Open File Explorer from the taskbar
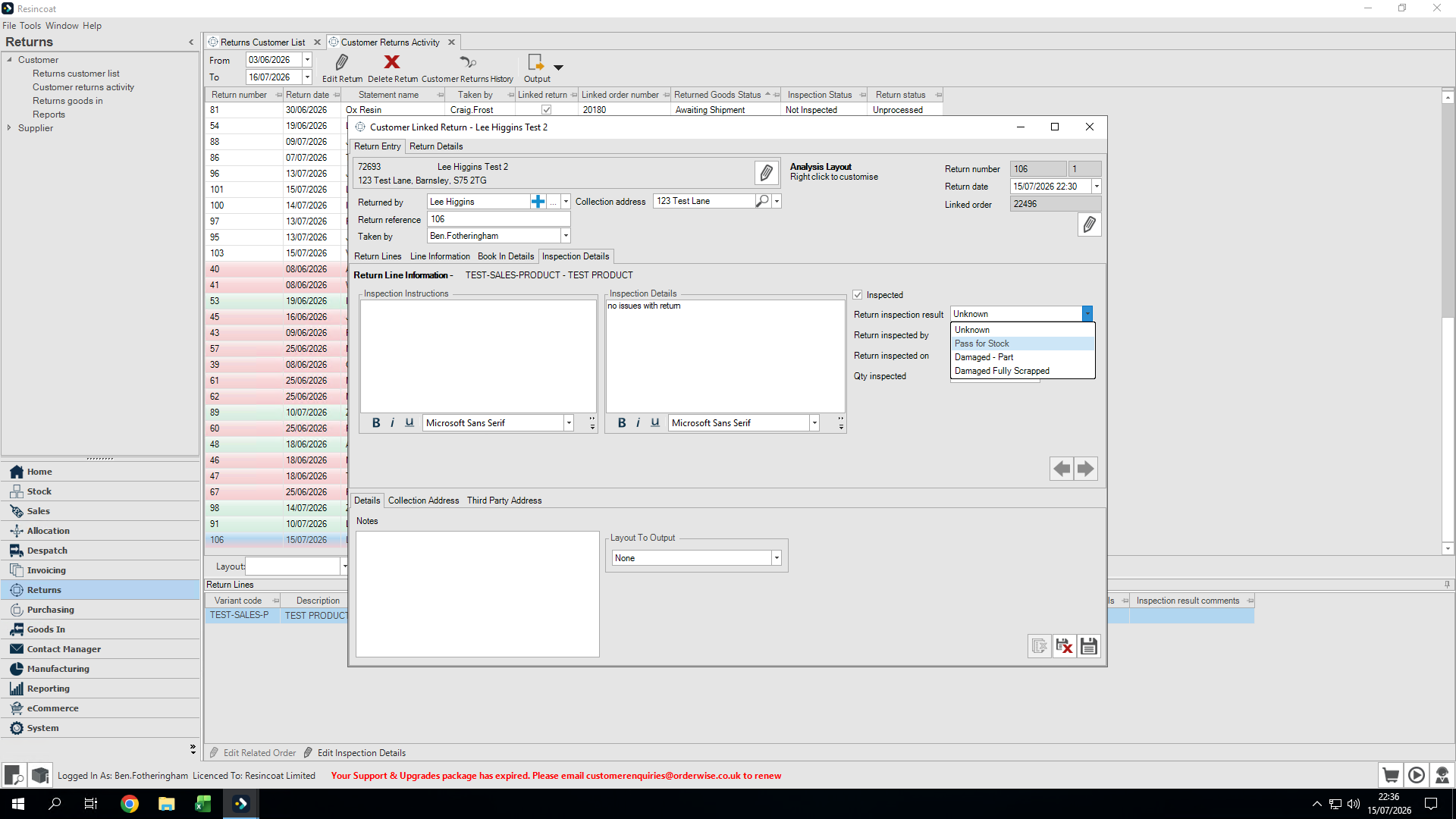Image resolution: width=1456 pixels, height=819 pixels. [166, 804]
